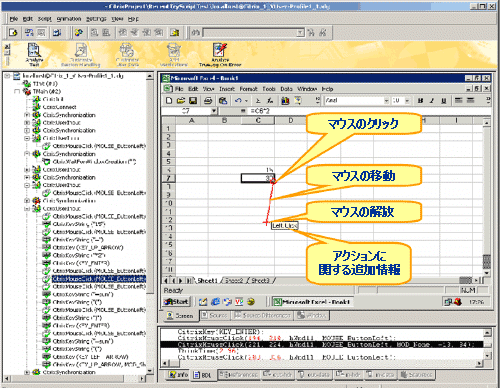Click the Print icon in Excel toolbar
500x388 pixels.
[x=208, y=100]
